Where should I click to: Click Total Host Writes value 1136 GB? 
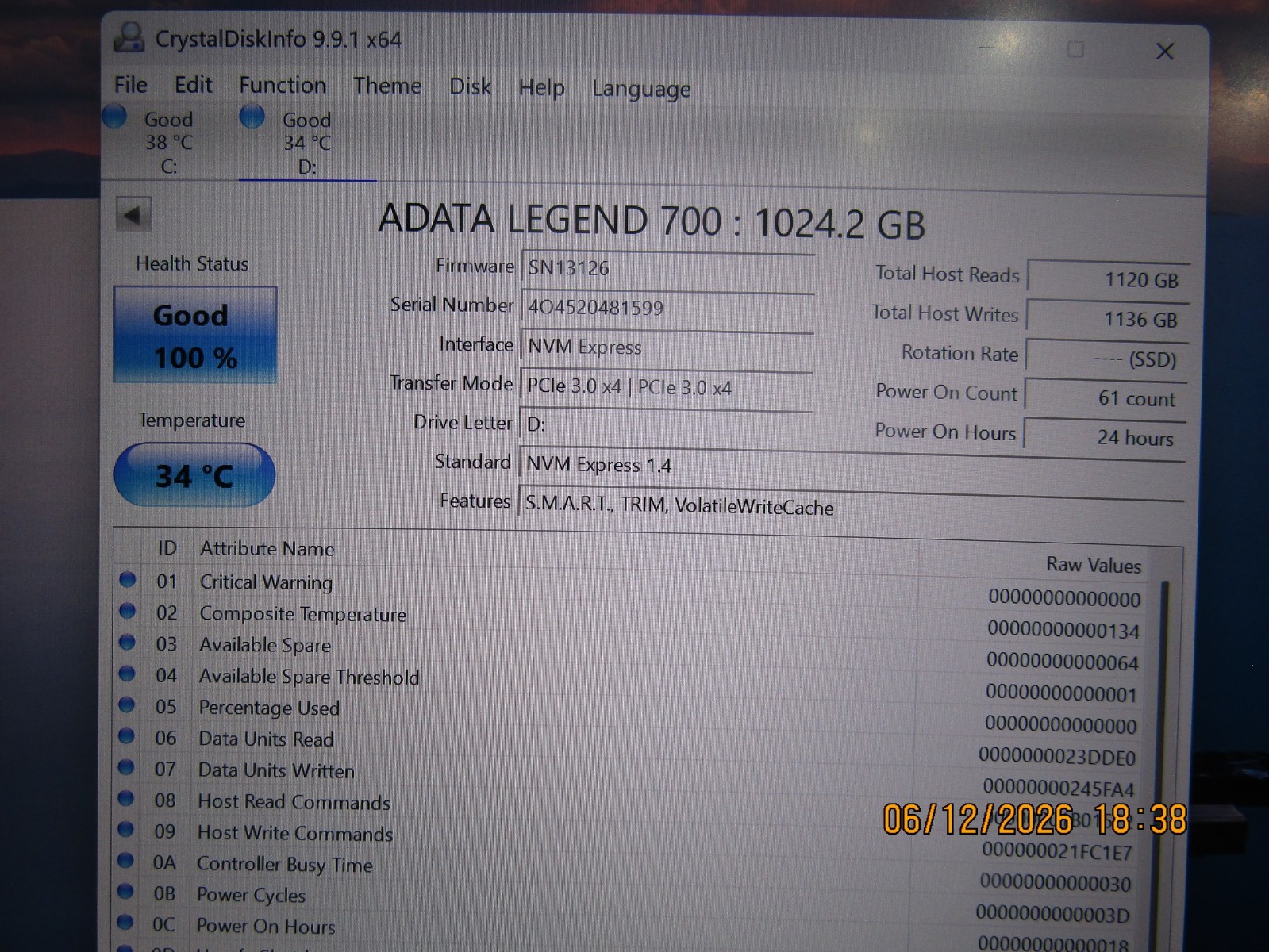click(x=1107, y=319)
